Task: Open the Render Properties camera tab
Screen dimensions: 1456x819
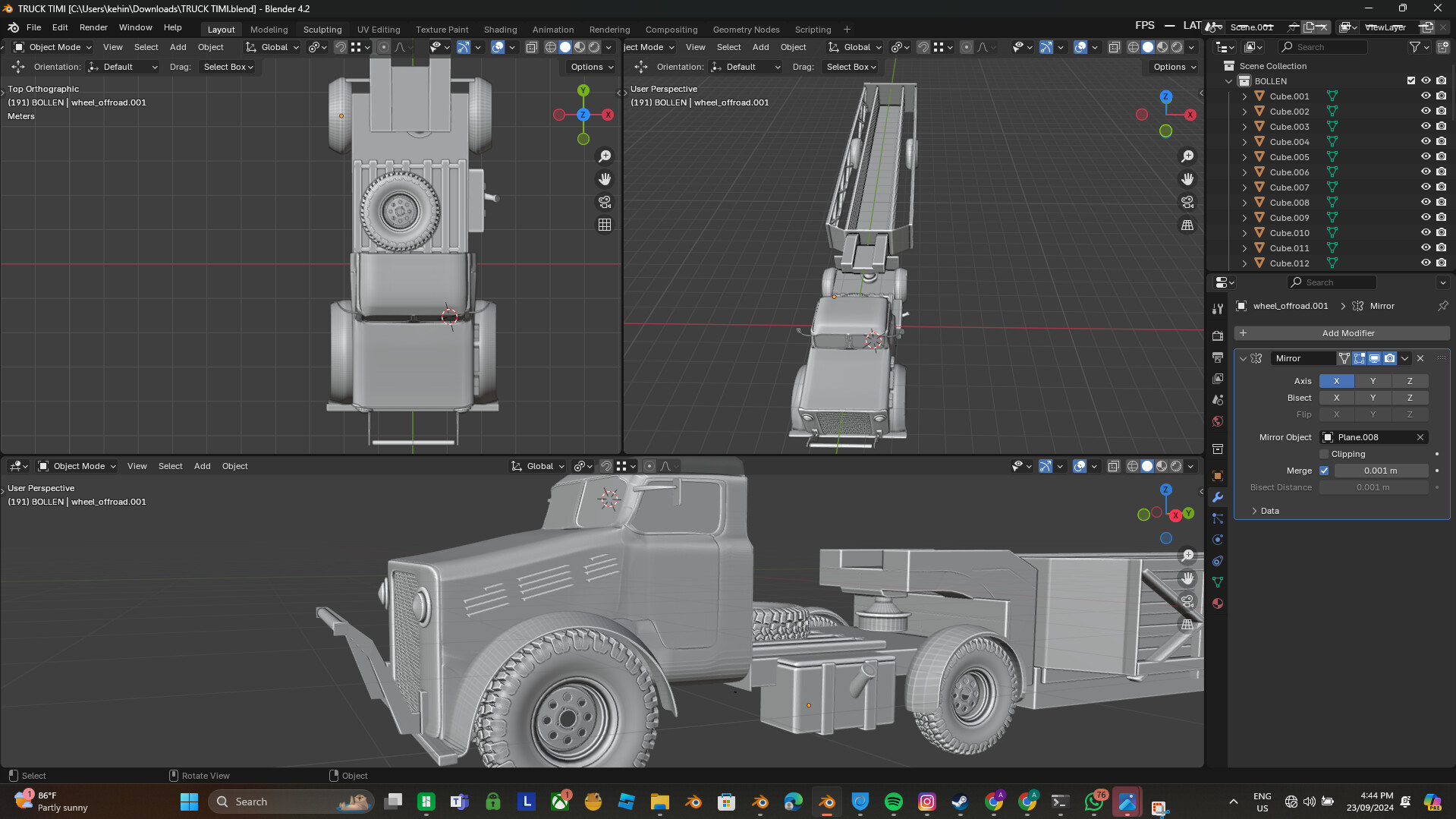Action: pos(1218,335)
